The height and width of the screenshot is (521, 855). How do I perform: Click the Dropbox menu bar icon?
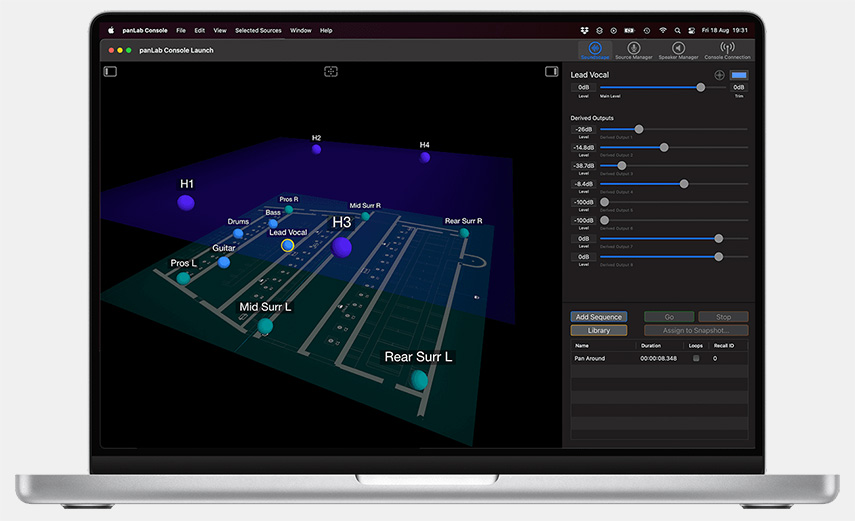(584, 31)
